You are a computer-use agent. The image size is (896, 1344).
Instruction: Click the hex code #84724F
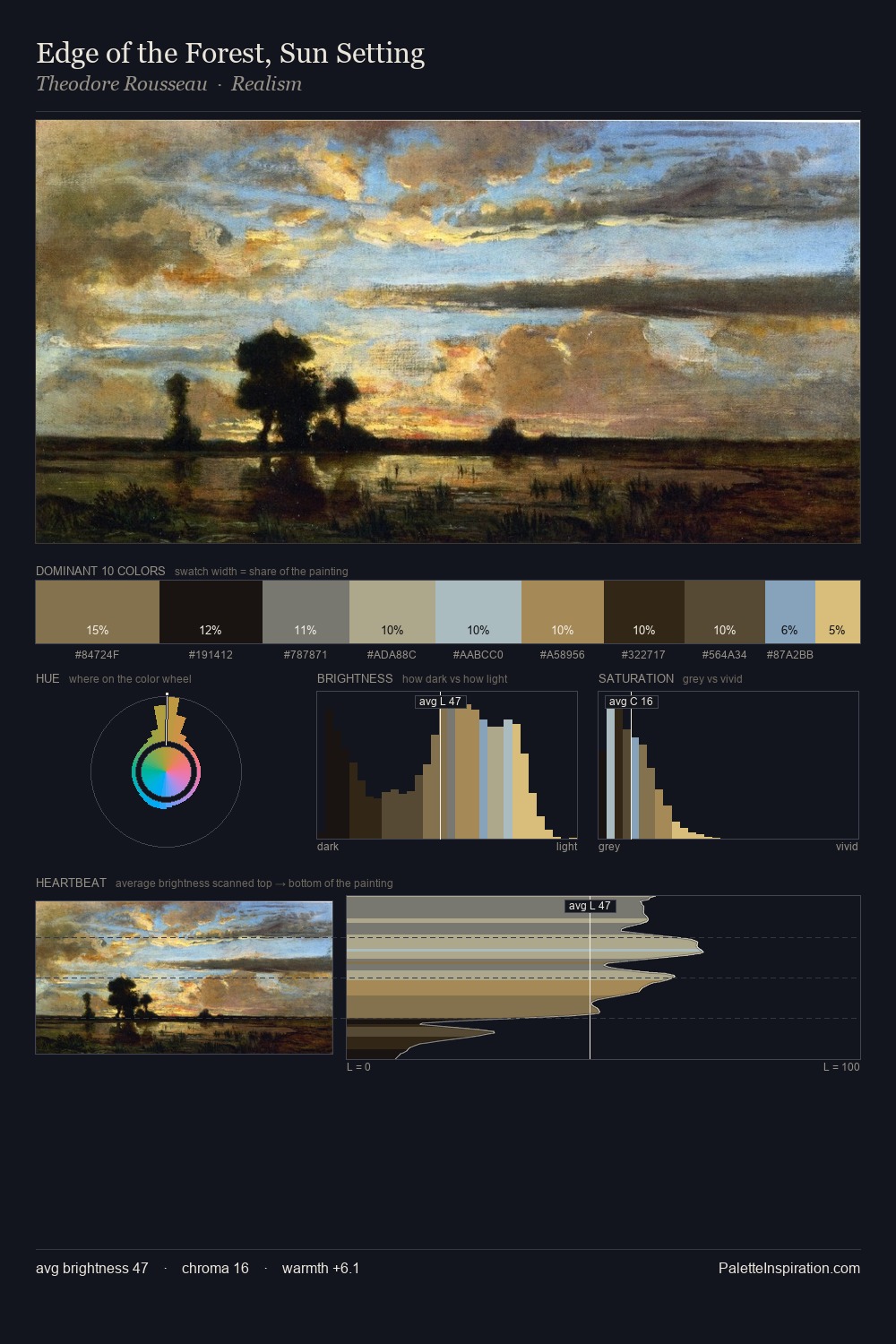pyautogui.click(x=97, y=655)
